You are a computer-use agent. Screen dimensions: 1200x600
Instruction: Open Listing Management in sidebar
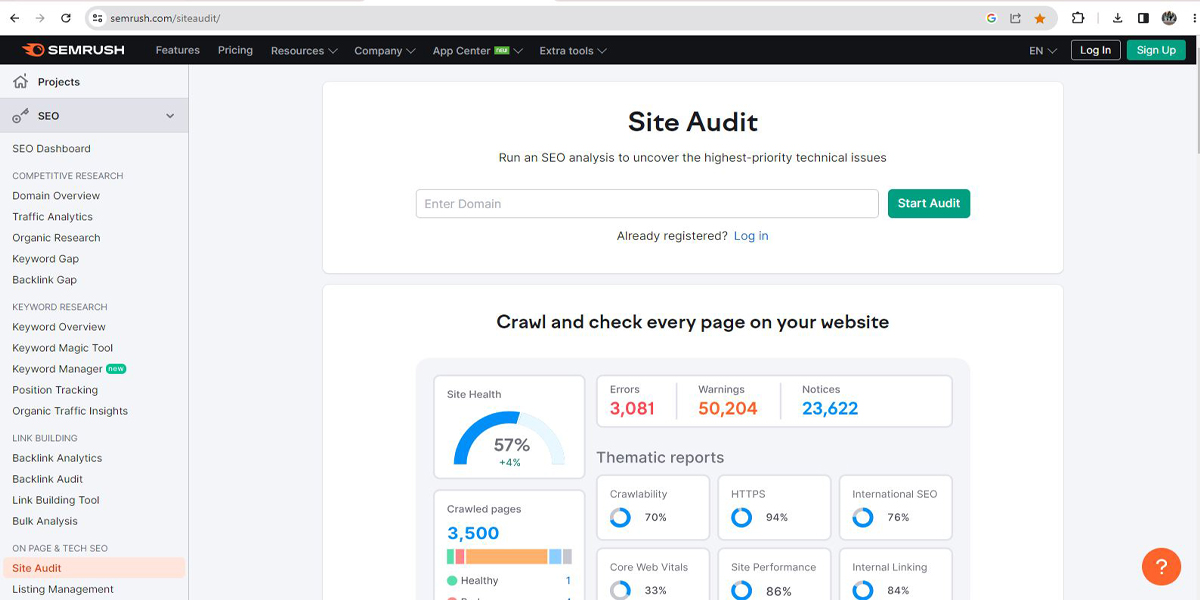pyautogui.click(x=63, y=589)
